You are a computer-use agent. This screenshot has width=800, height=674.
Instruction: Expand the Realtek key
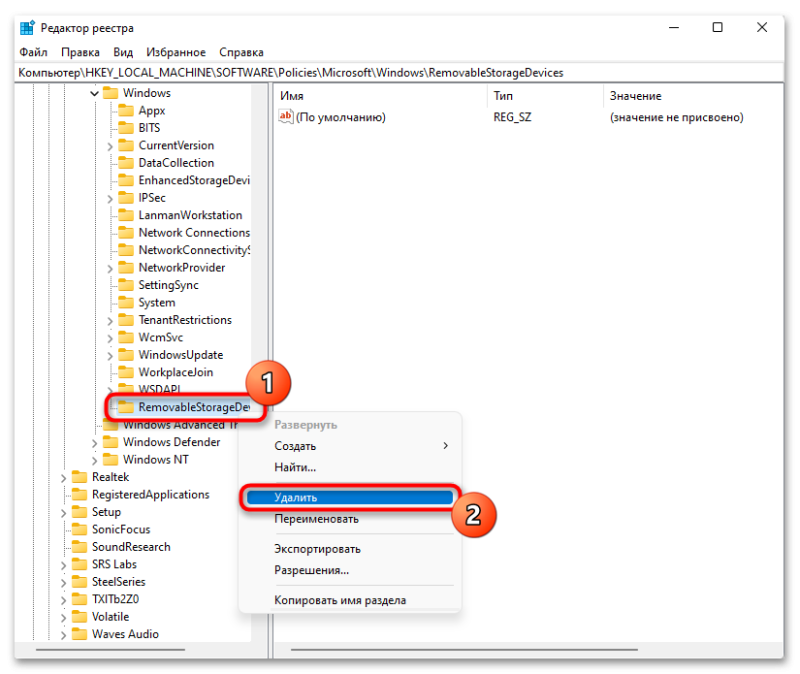[x=63, y=478]
